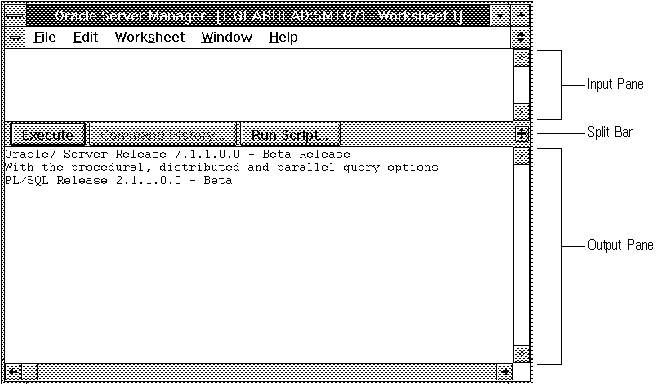Click the Run Script button
This screenshot has height=388, width=656.
coord(290,134)
